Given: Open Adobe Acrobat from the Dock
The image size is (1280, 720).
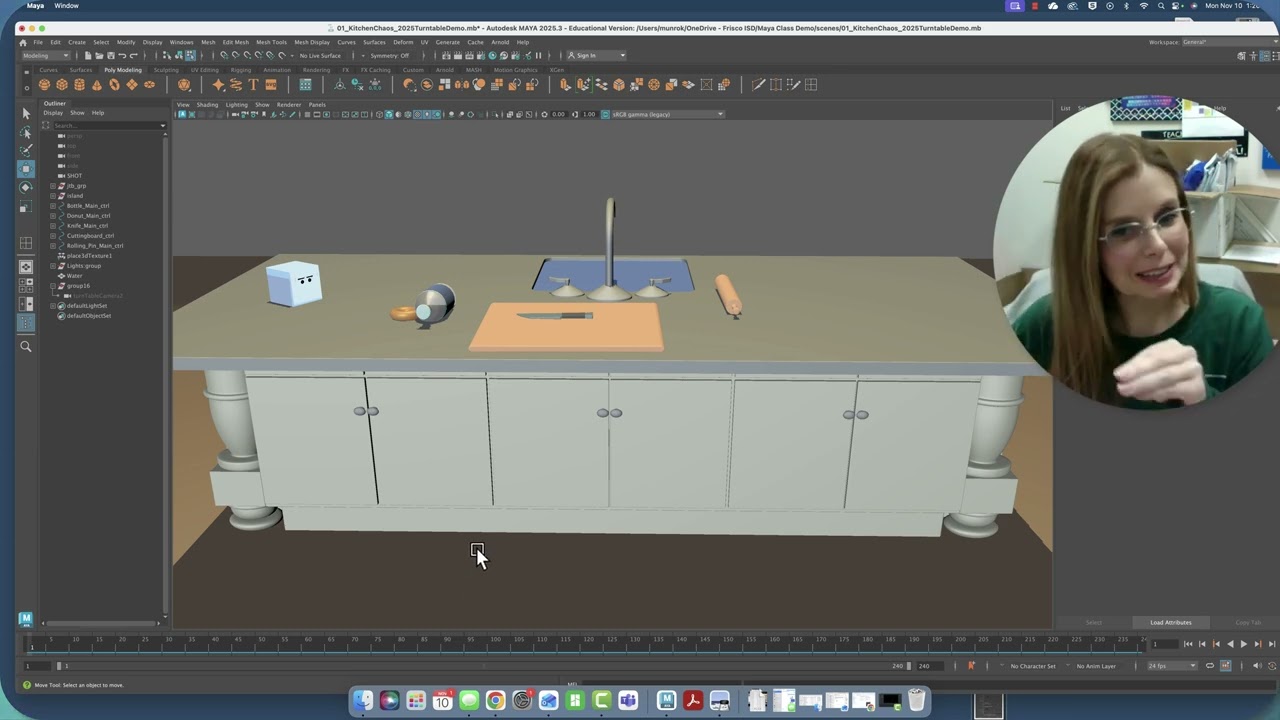Looking at the screenshot, I should coord(693,701).
